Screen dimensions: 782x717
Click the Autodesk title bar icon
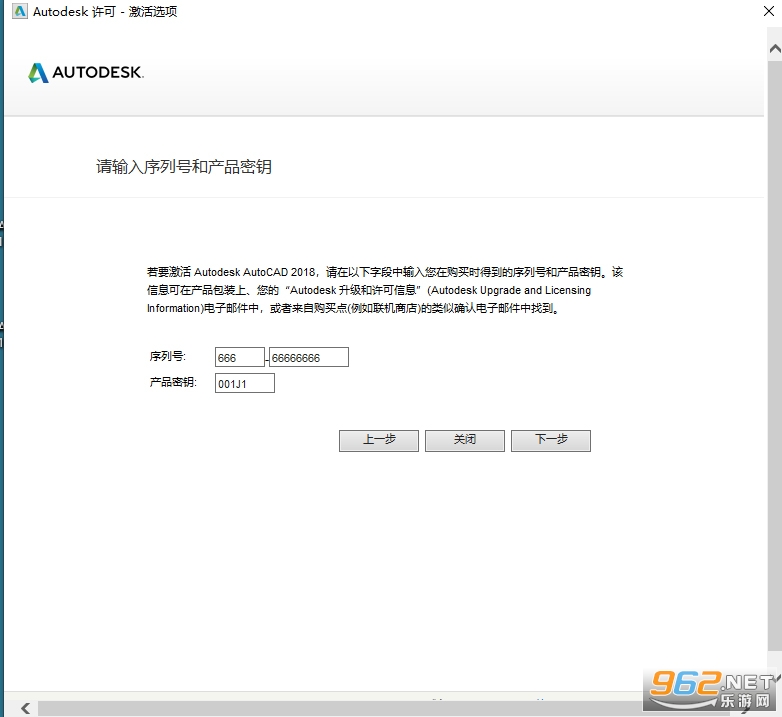click(x=19, y=11)
